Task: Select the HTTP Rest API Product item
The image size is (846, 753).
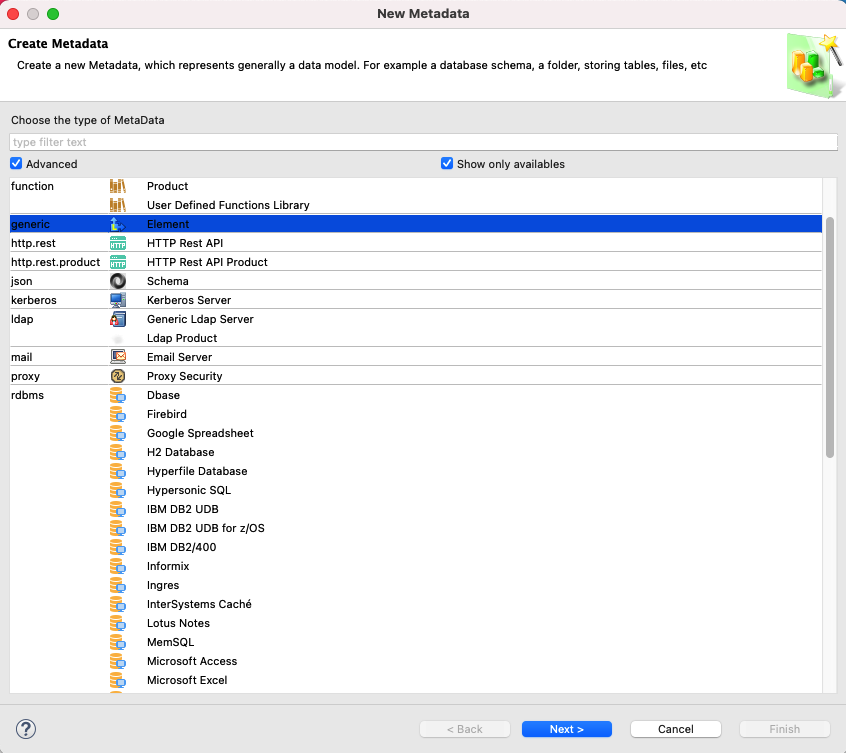Action: (x=207, y=262)
